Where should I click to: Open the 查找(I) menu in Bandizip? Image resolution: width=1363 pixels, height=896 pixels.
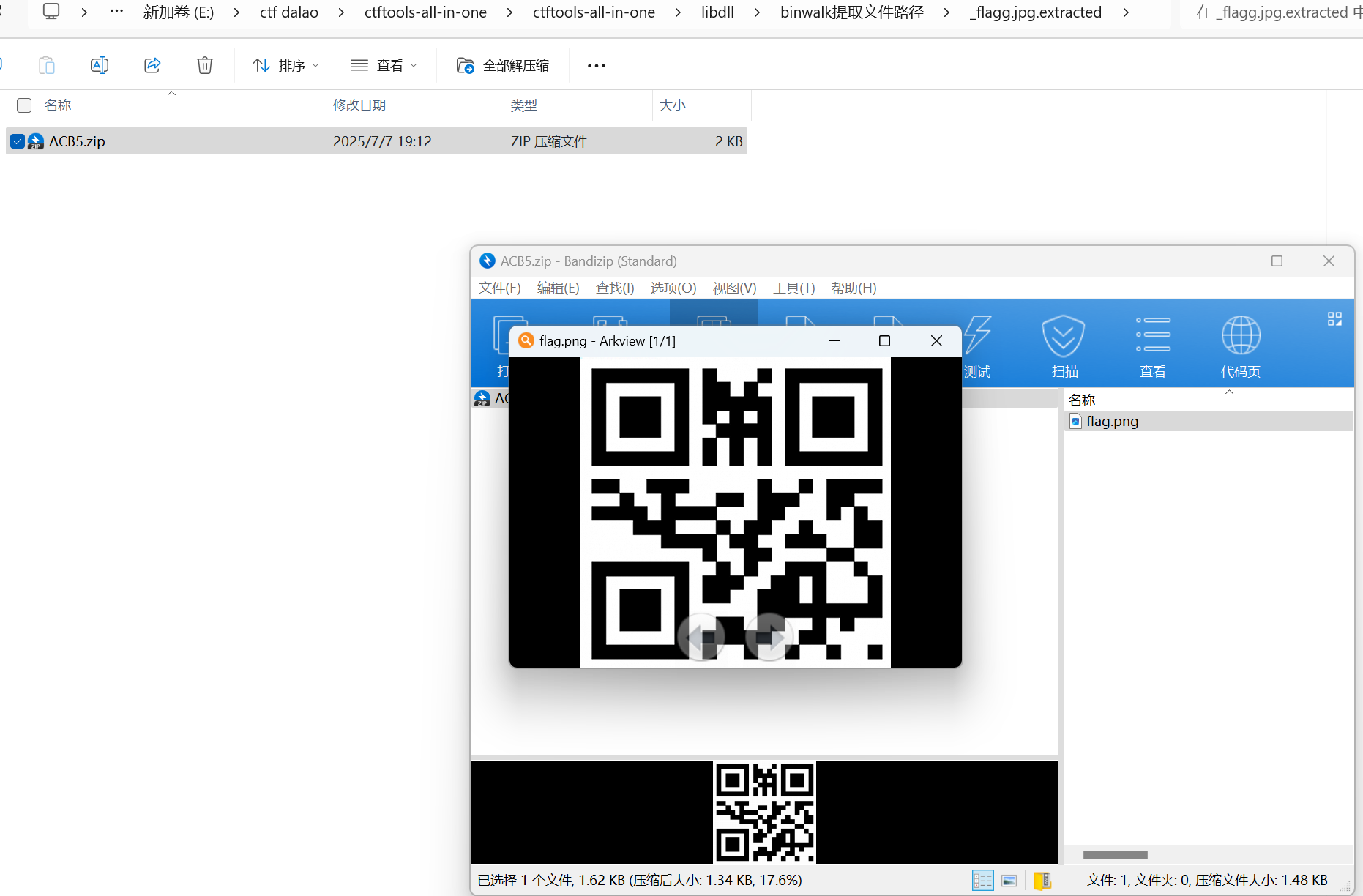tap(615, 288)
